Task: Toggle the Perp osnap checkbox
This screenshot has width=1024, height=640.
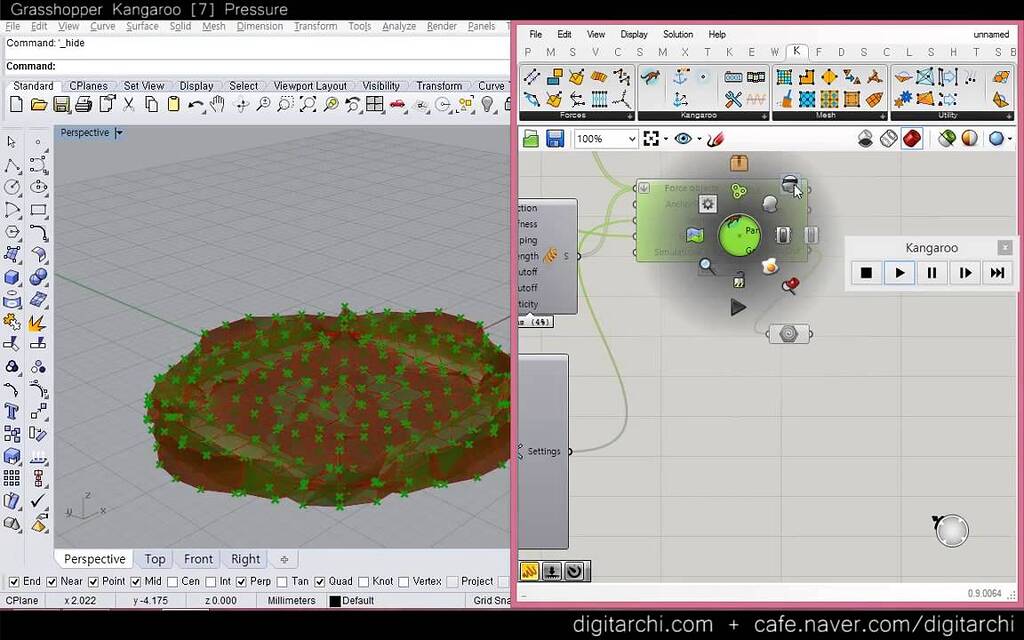Action: pos(242,581)
